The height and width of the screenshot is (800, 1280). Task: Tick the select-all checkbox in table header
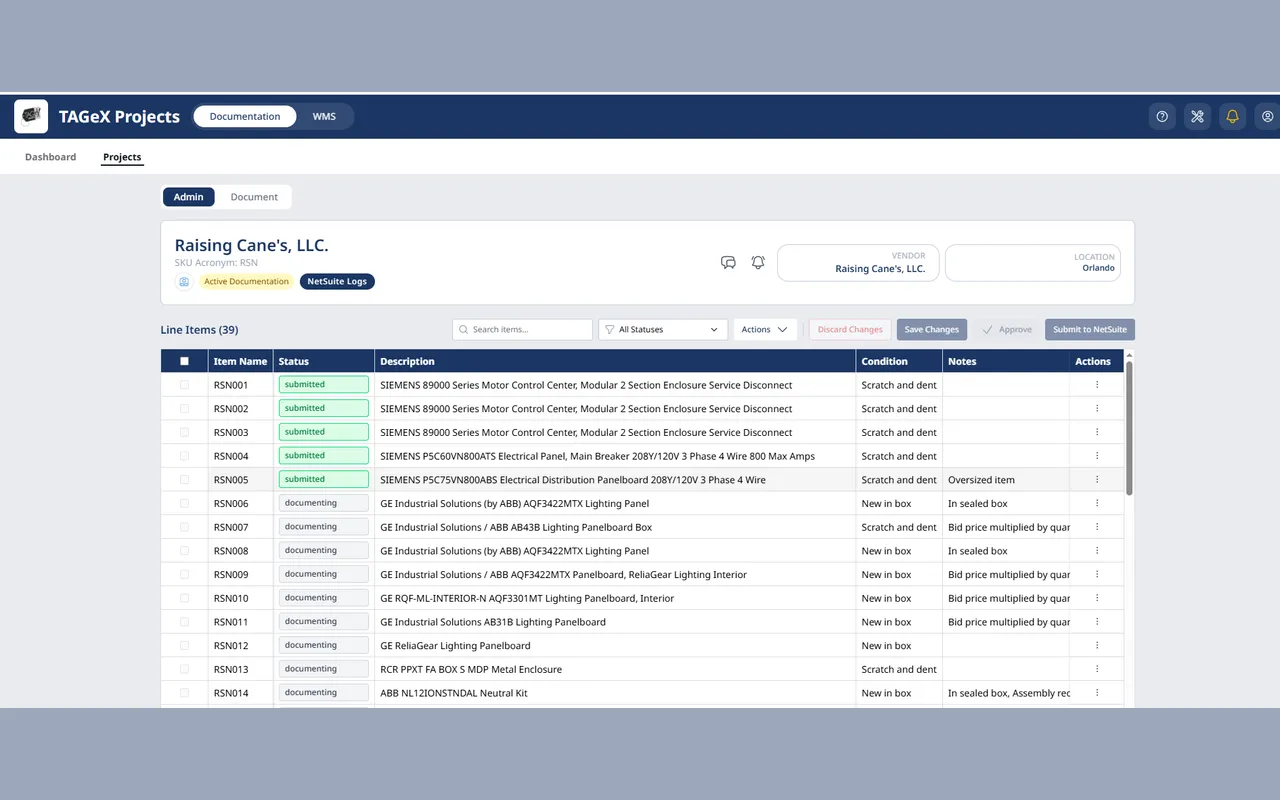184,361
